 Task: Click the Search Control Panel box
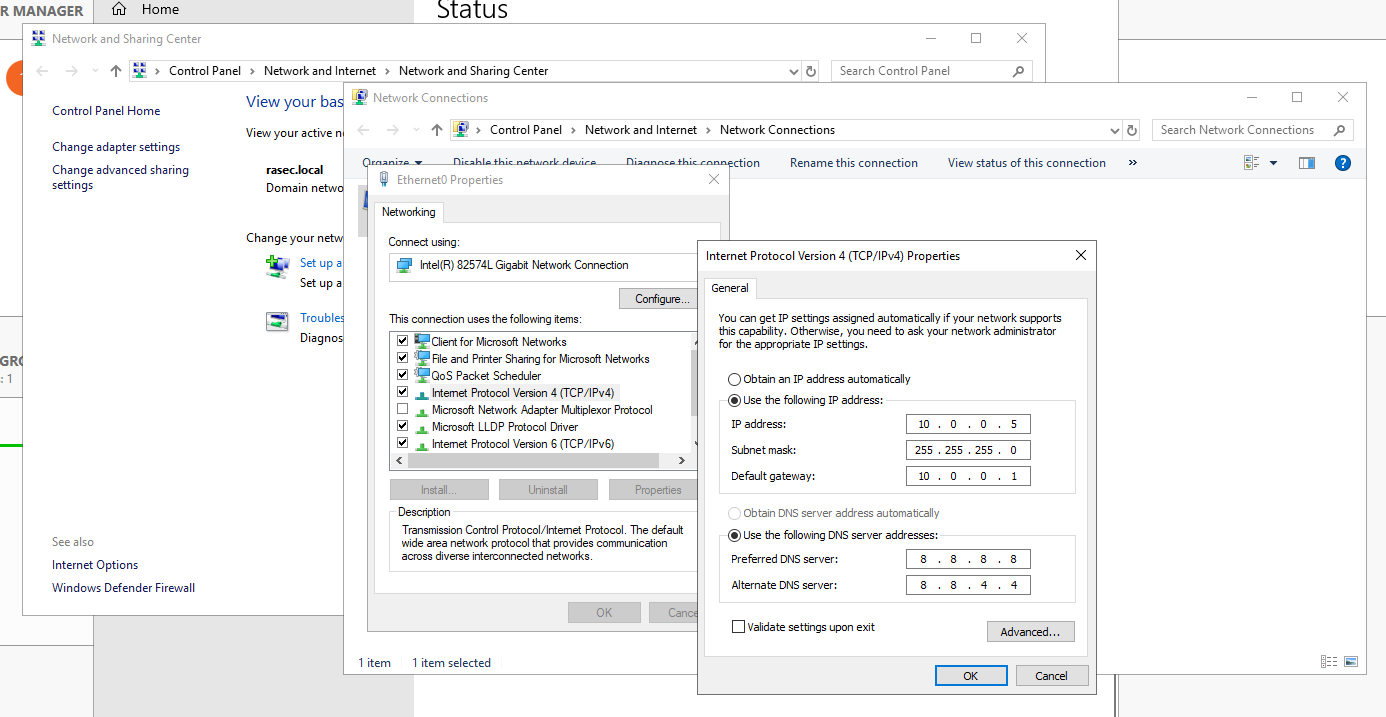[931, 71]
